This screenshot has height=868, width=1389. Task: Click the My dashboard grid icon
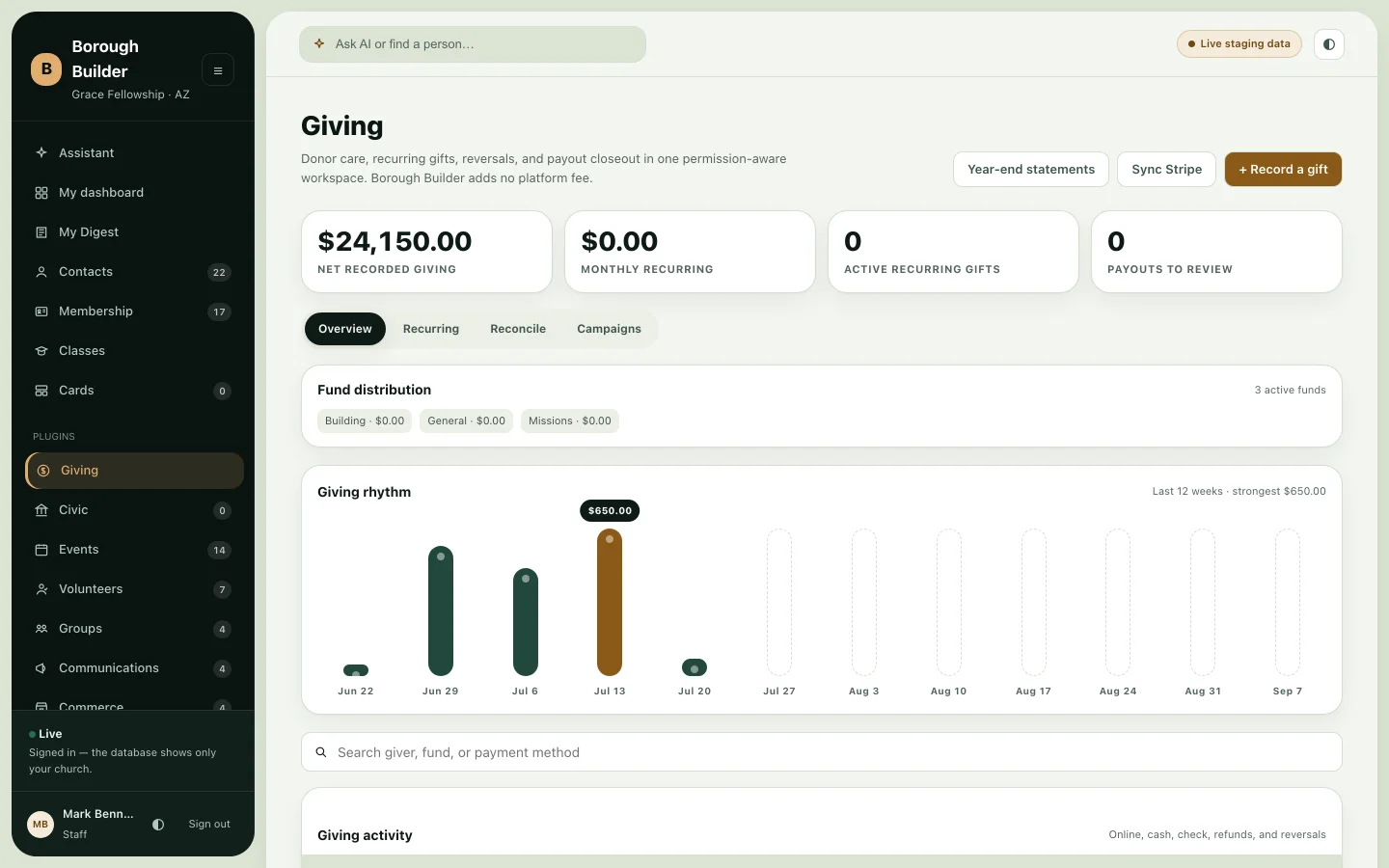[x=41, y=193]
